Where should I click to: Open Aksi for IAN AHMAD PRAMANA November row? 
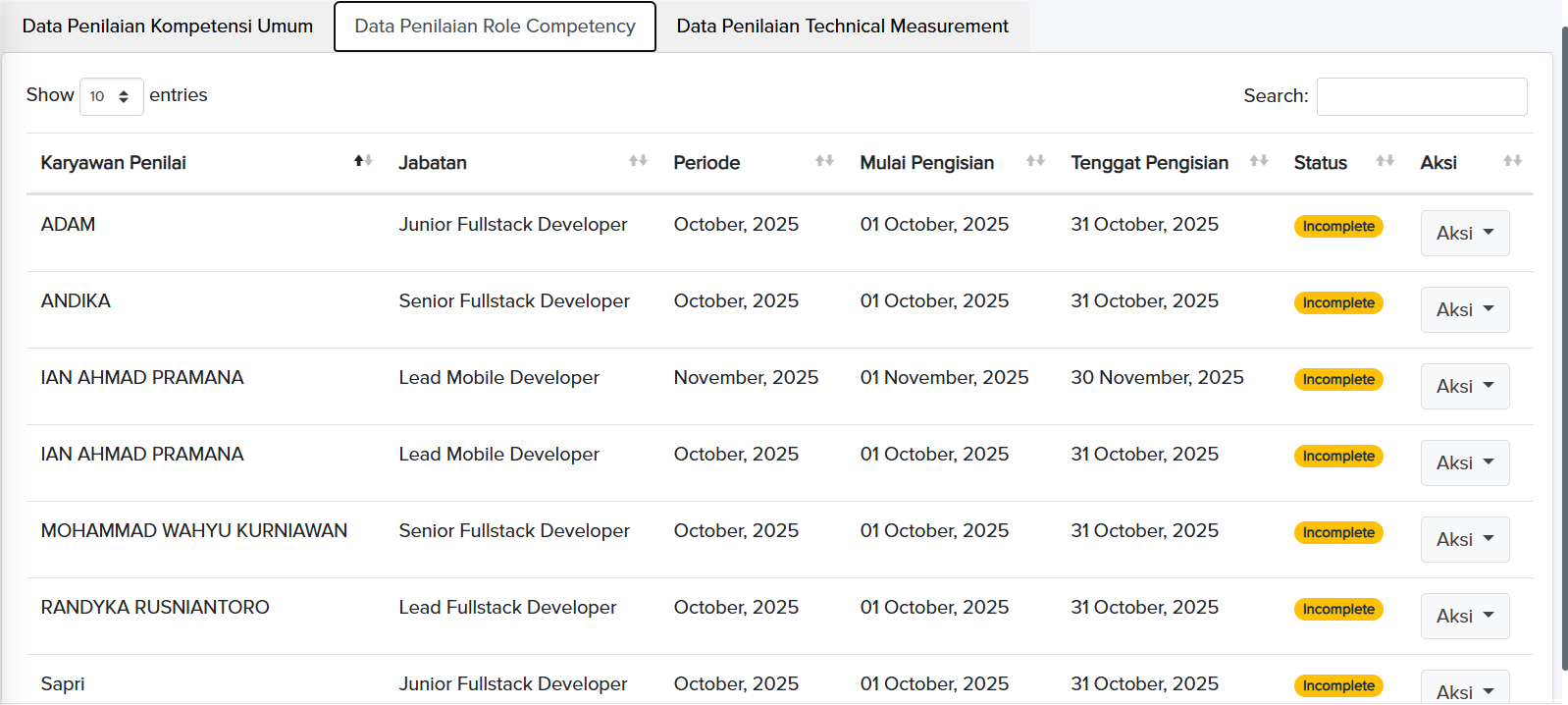pos(1464,387)
